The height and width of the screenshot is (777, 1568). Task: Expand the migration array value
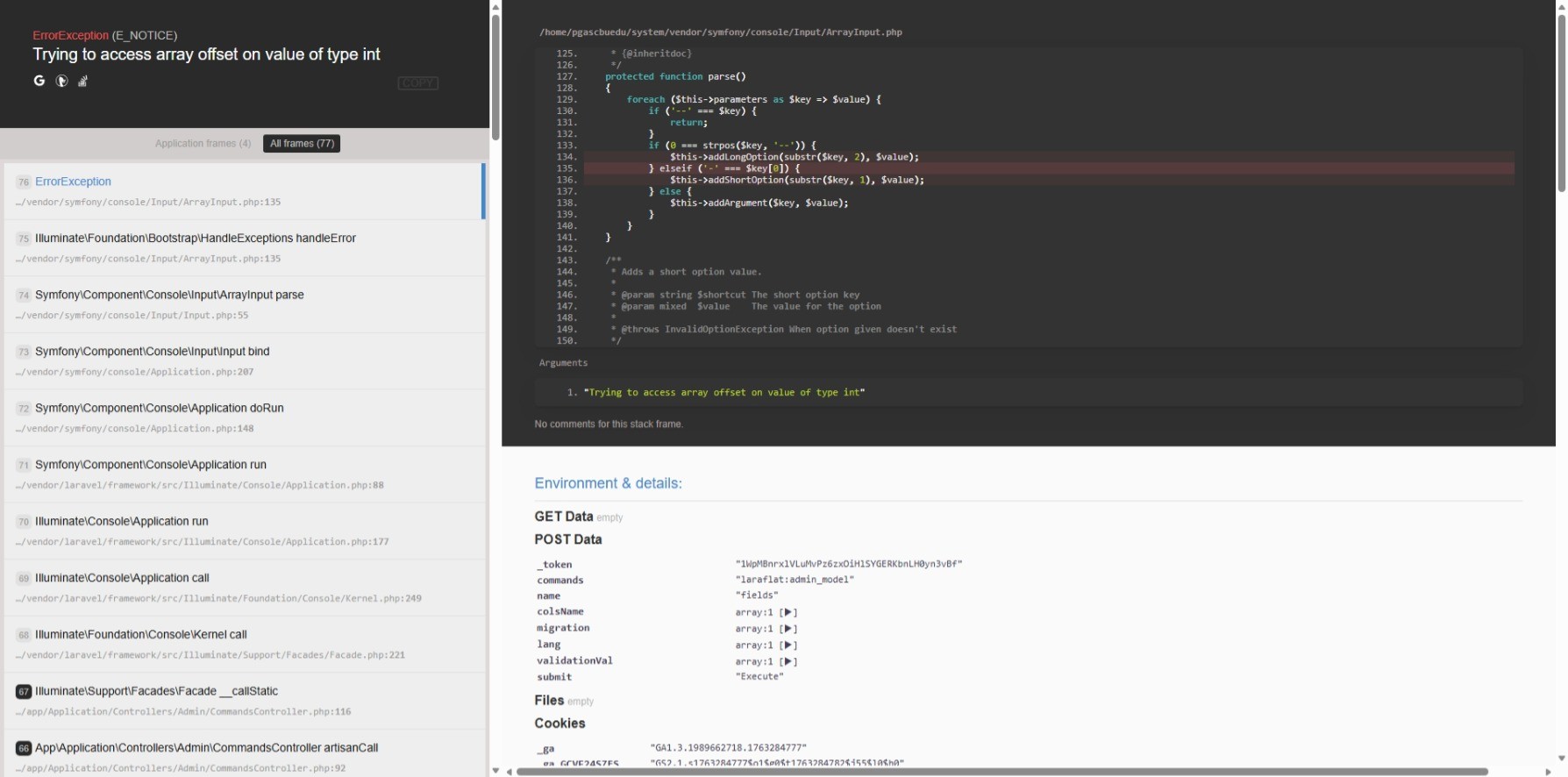pos(788,629)
